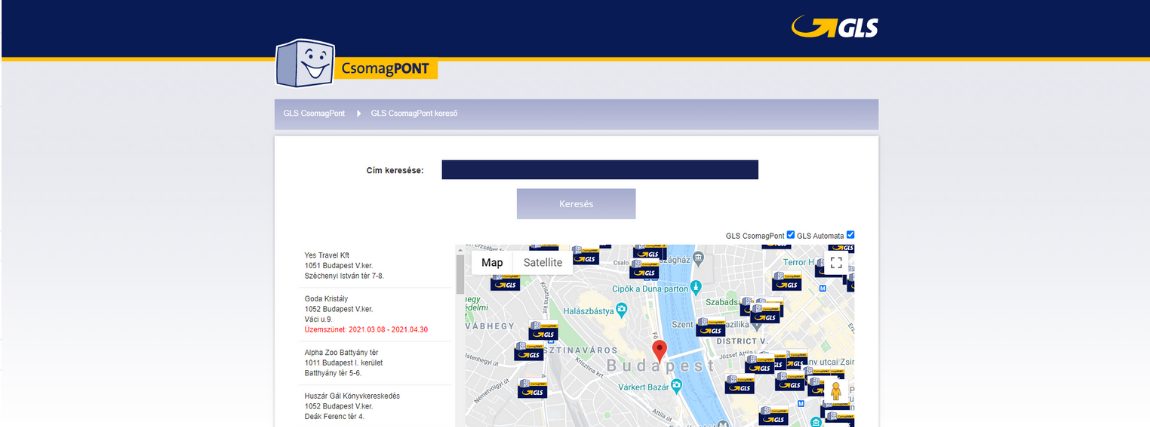Screen dimensions: 1150x427
Task: Click the Cím keresése address input field
Action: [599, 170]
